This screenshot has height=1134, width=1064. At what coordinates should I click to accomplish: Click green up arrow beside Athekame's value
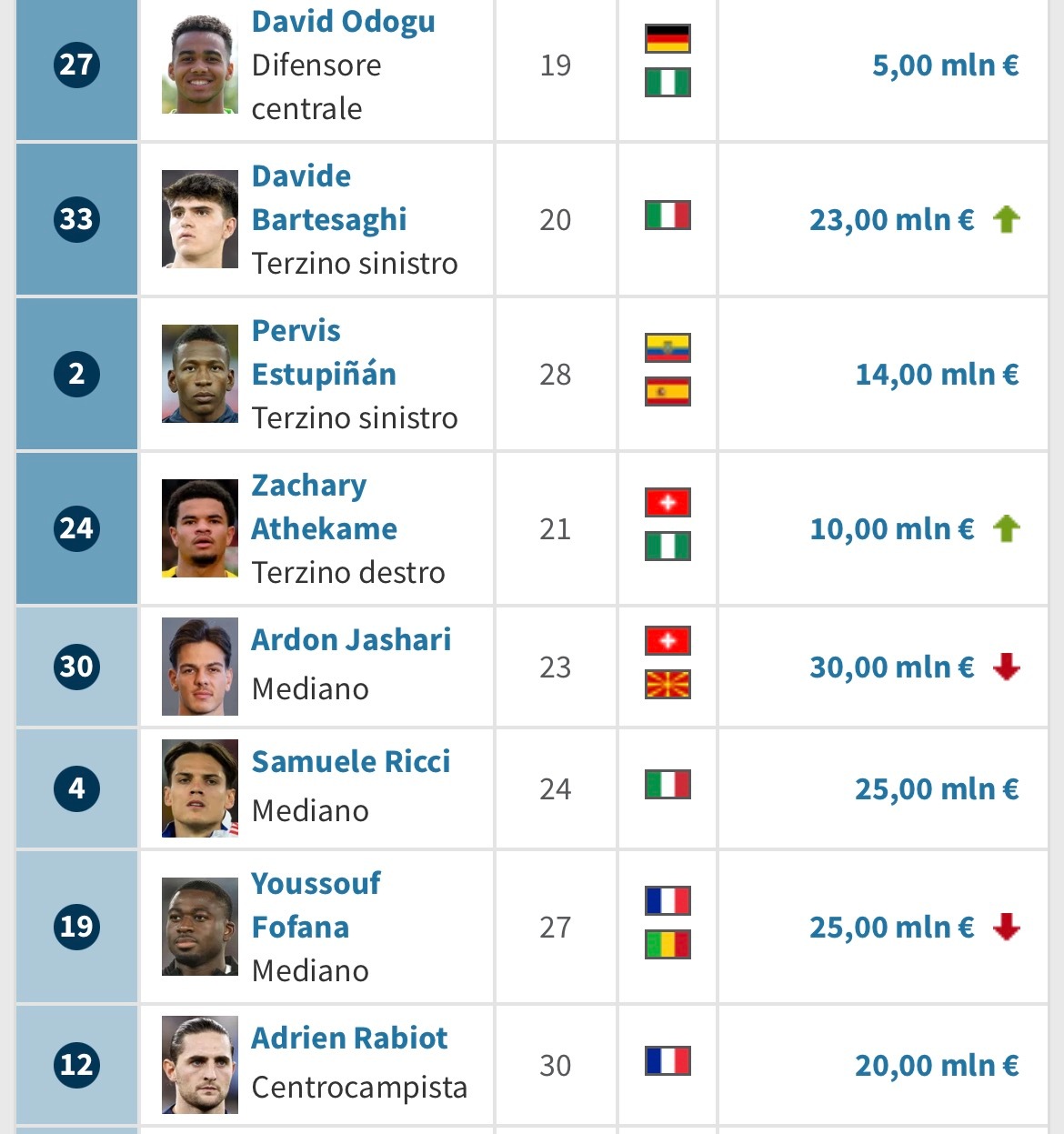(x=1007, y=528)
